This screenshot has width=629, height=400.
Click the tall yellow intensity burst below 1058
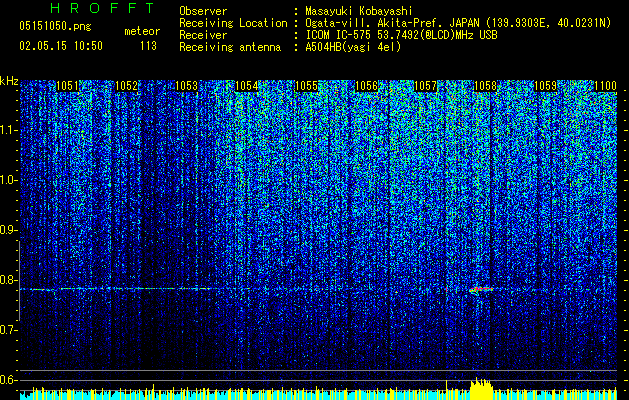pos(481,388)
